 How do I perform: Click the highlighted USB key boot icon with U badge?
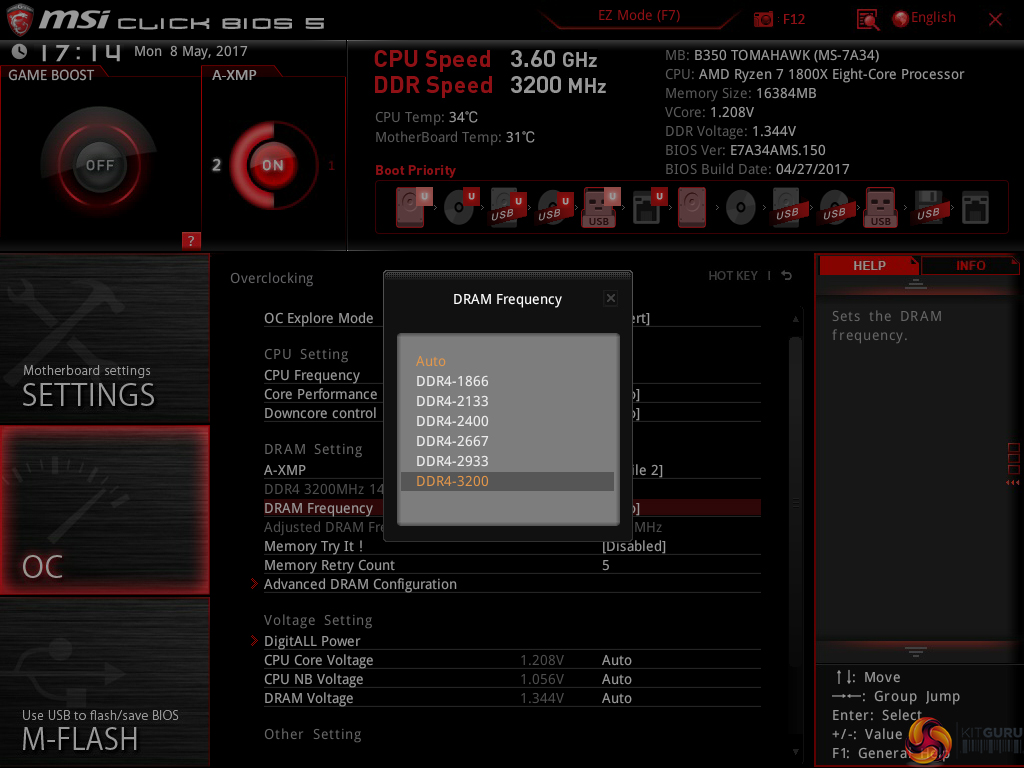pyautogui.click(x=599, y=207)
